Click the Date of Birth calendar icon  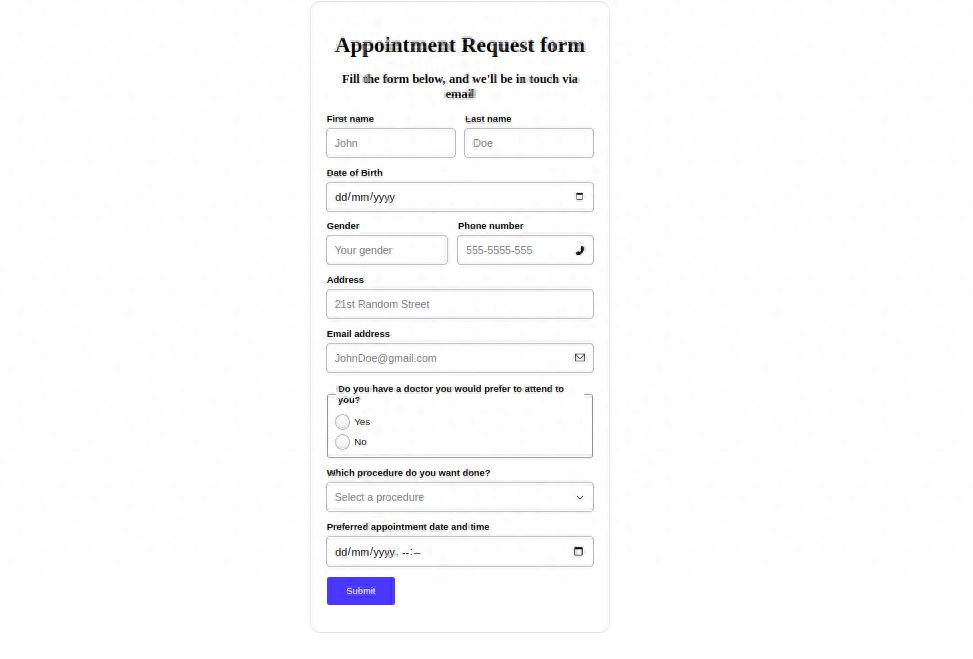pyautogui.click(x=579, y=197)
